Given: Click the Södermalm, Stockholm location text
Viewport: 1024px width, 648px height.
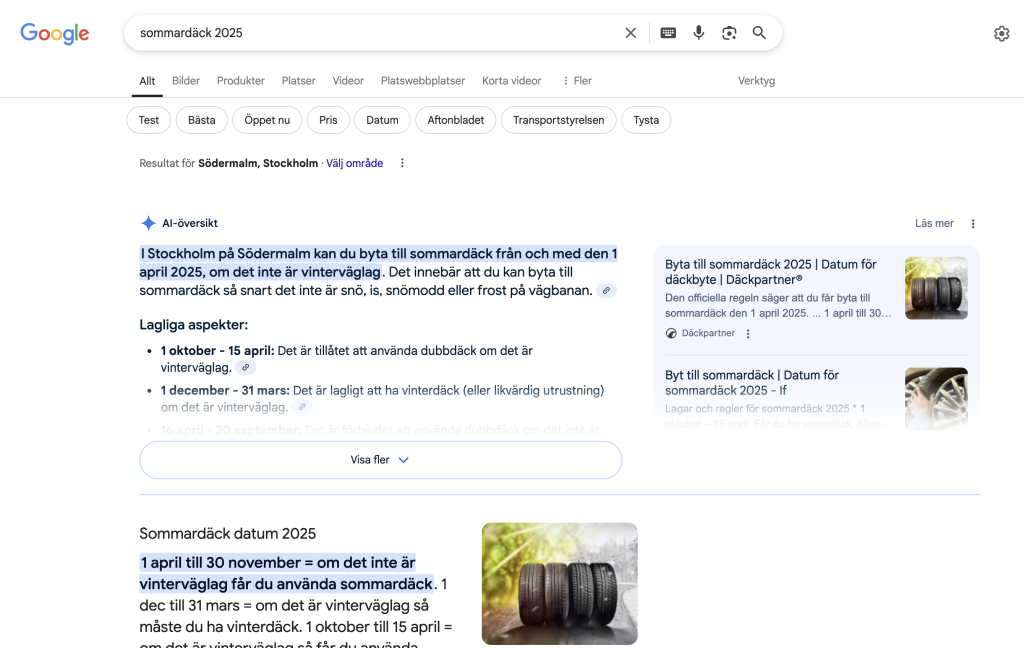Looking at the screenshot, I should pos(258,163).
